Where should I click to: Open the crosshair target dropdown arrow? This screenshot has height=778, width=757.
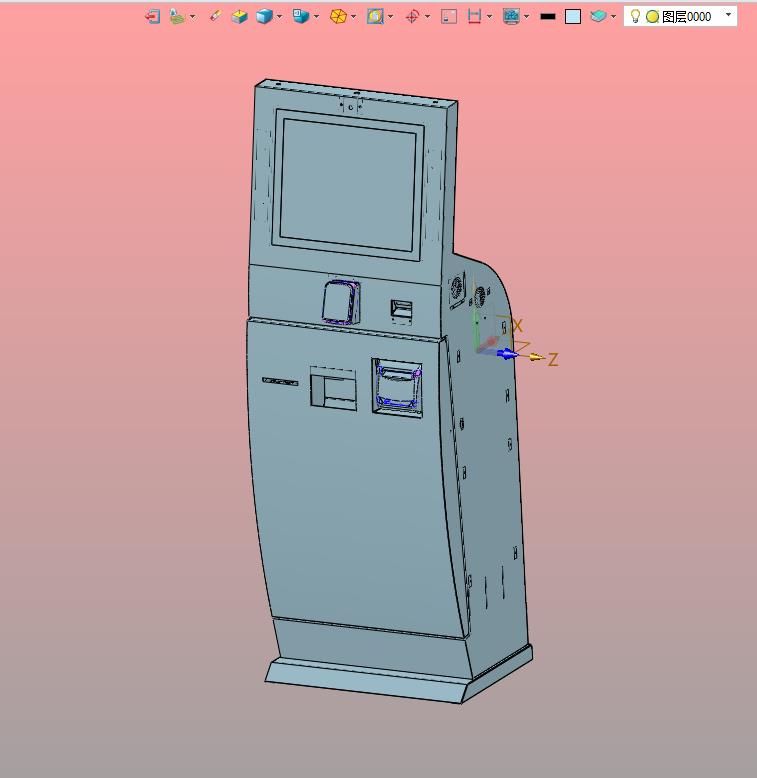tap(427, 17)
